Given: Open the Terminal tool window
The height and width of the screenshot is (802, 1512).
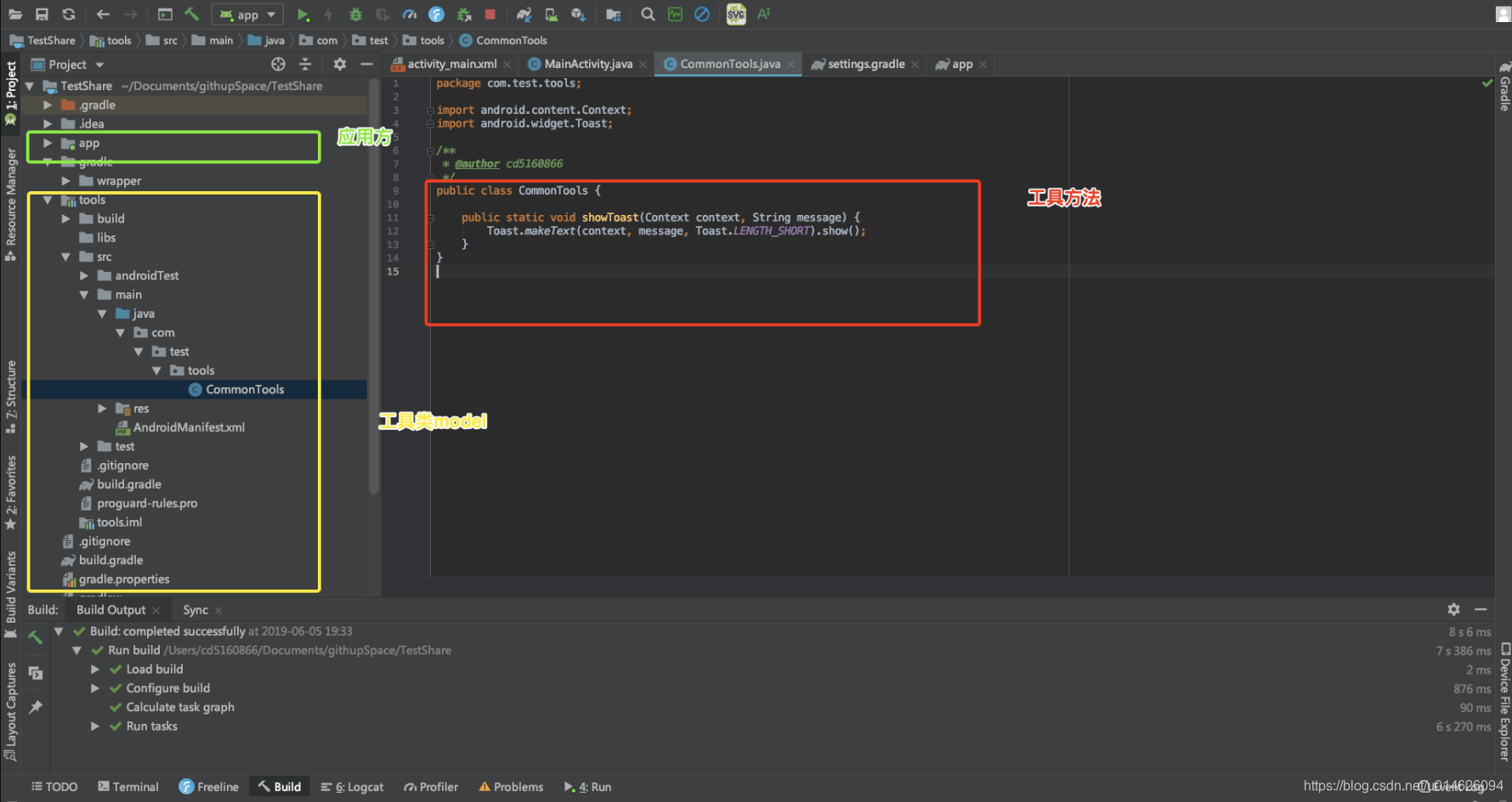Looking at the screenshot, I should pos(128,787).
